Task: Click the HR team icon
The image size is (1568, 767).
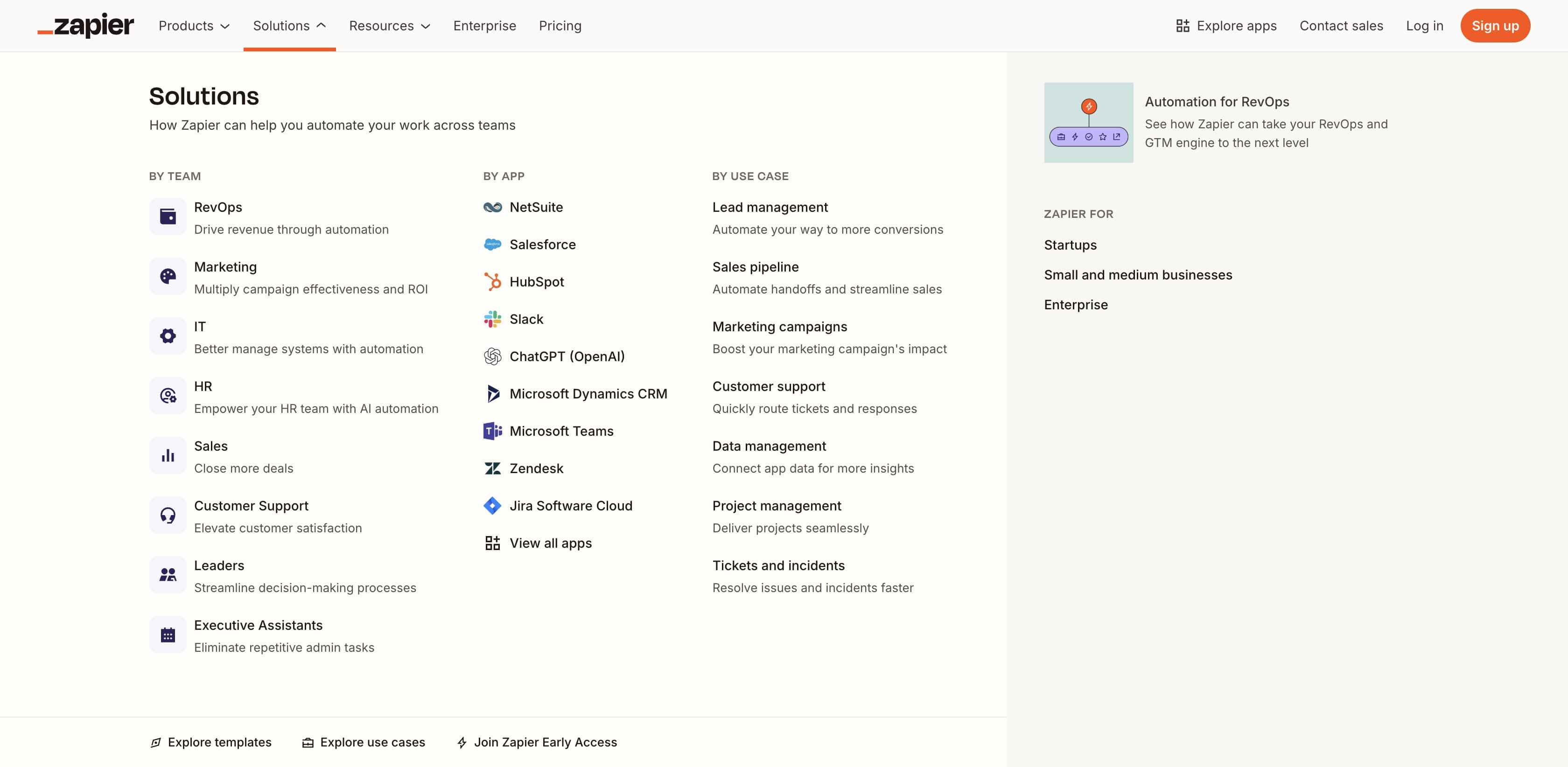Action: [168, 396]
